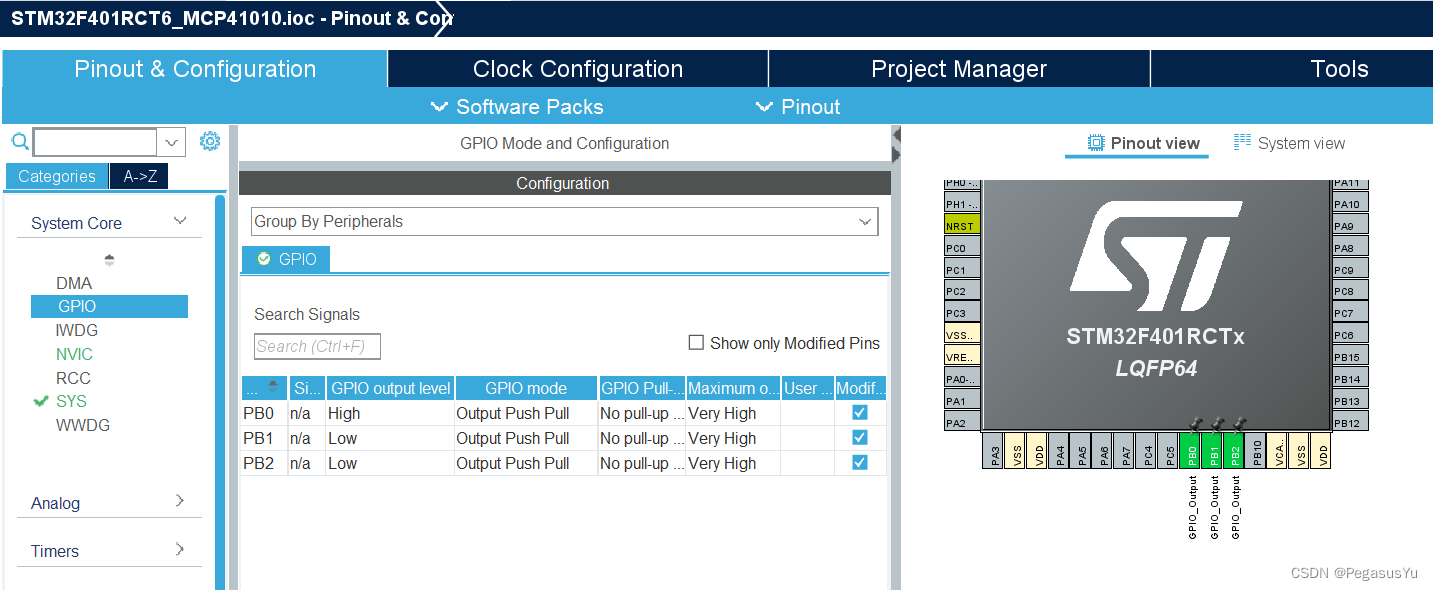Click the PA1 pin on the chip
This screenshot has height=590, width=1433.
pyautogui.click(x=961, y=401)
